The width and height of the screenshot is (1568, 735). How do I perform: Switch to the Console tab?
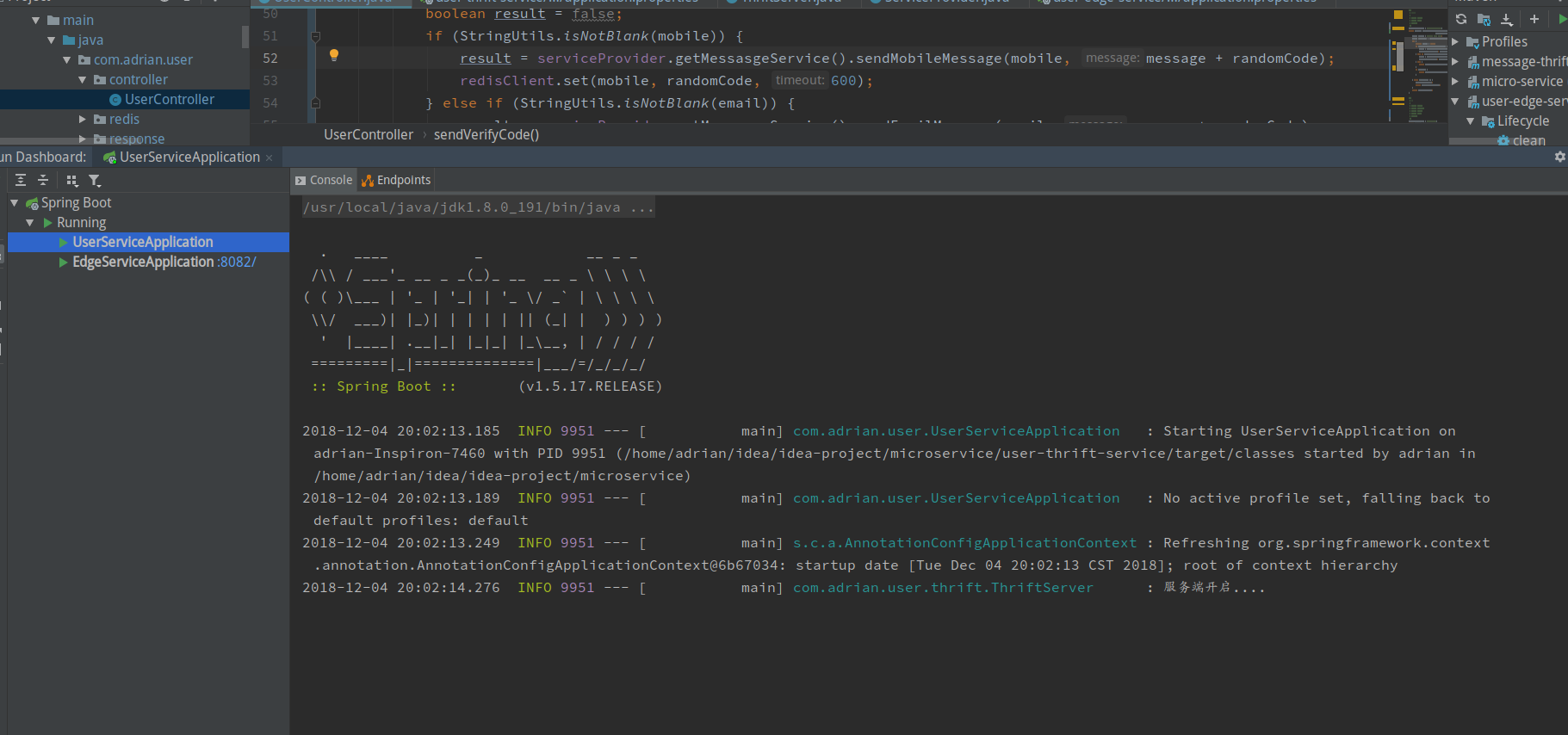point(324,180)
